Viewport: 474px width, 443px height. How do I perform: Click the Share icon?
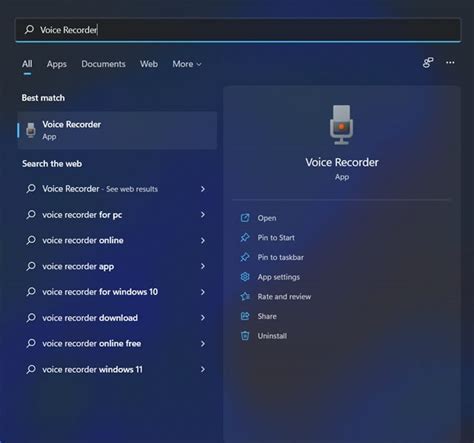pyautogui.click(x=245, y=316)
